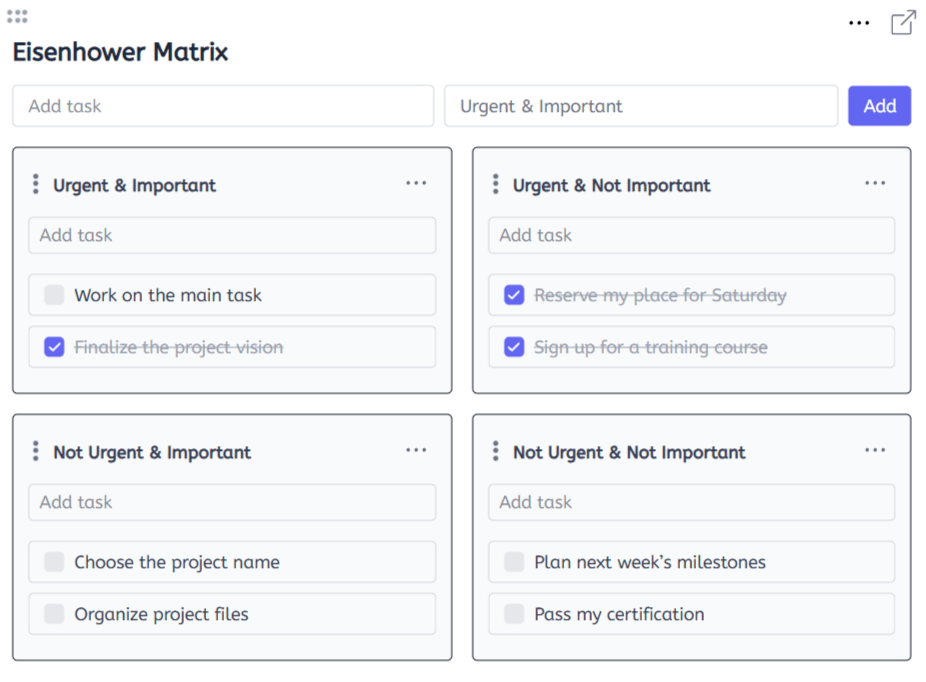This screenshot has width=926, height=682.
Task: Open the matrix in a new window
Action: pos(903,23)
